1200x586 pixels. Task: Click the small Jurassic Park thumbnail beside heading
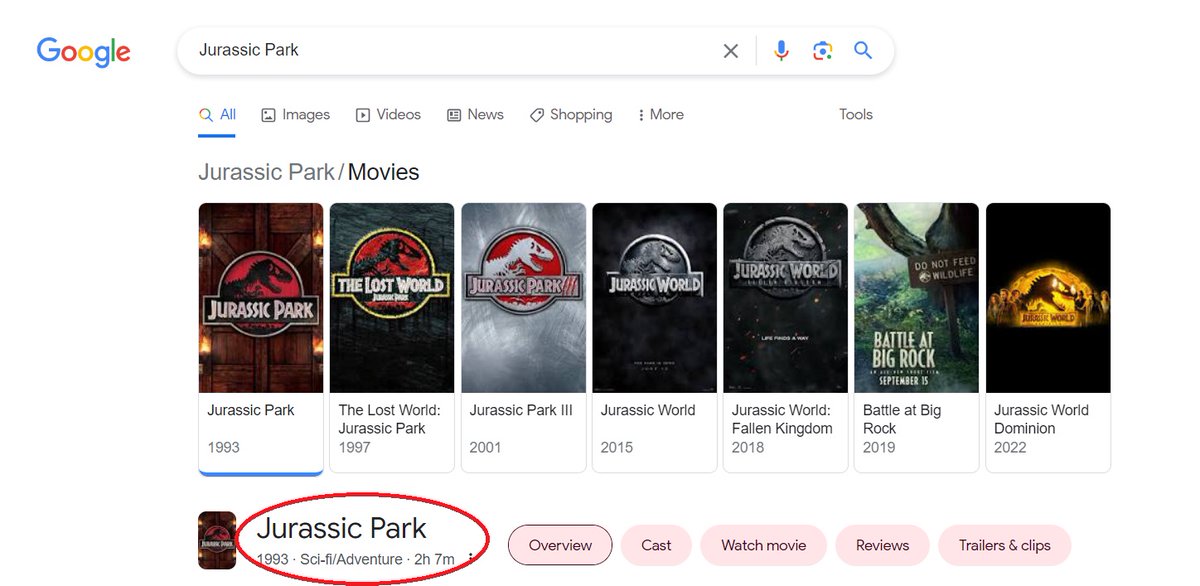tap(217, 541)
